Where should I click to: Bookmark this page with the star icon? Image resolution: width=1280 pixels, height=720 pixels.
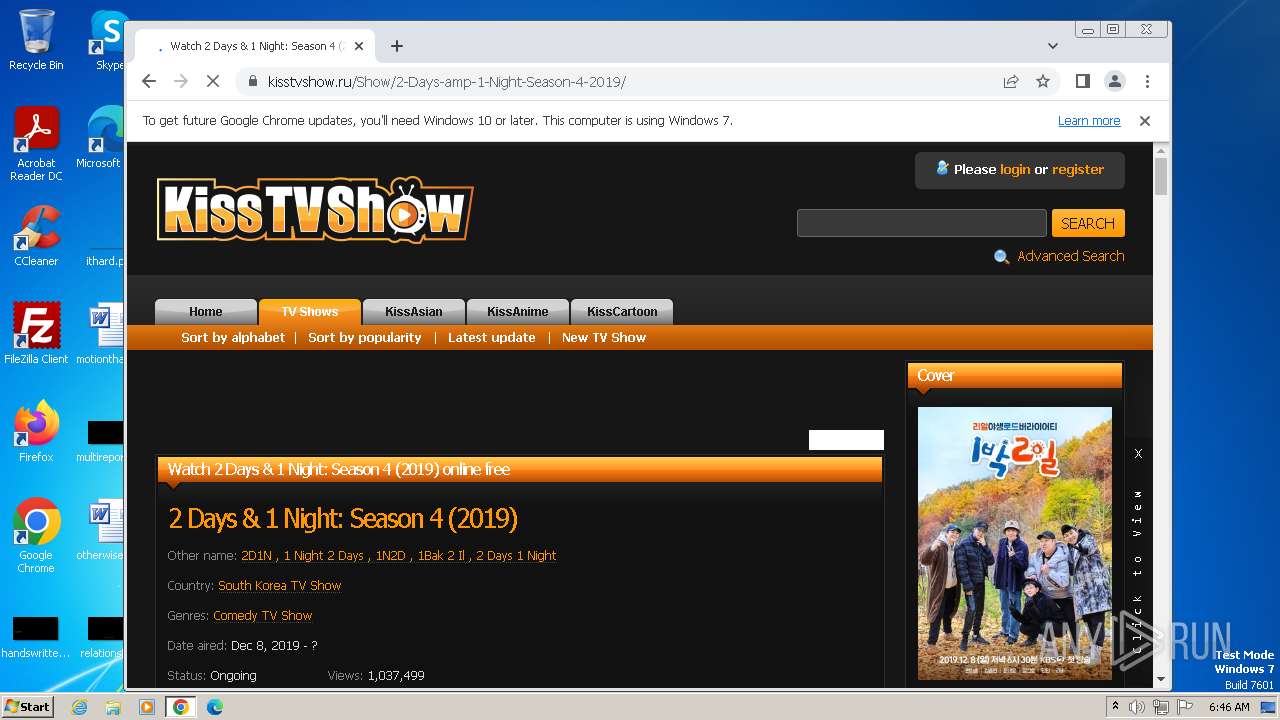[x=1043, y=81]
